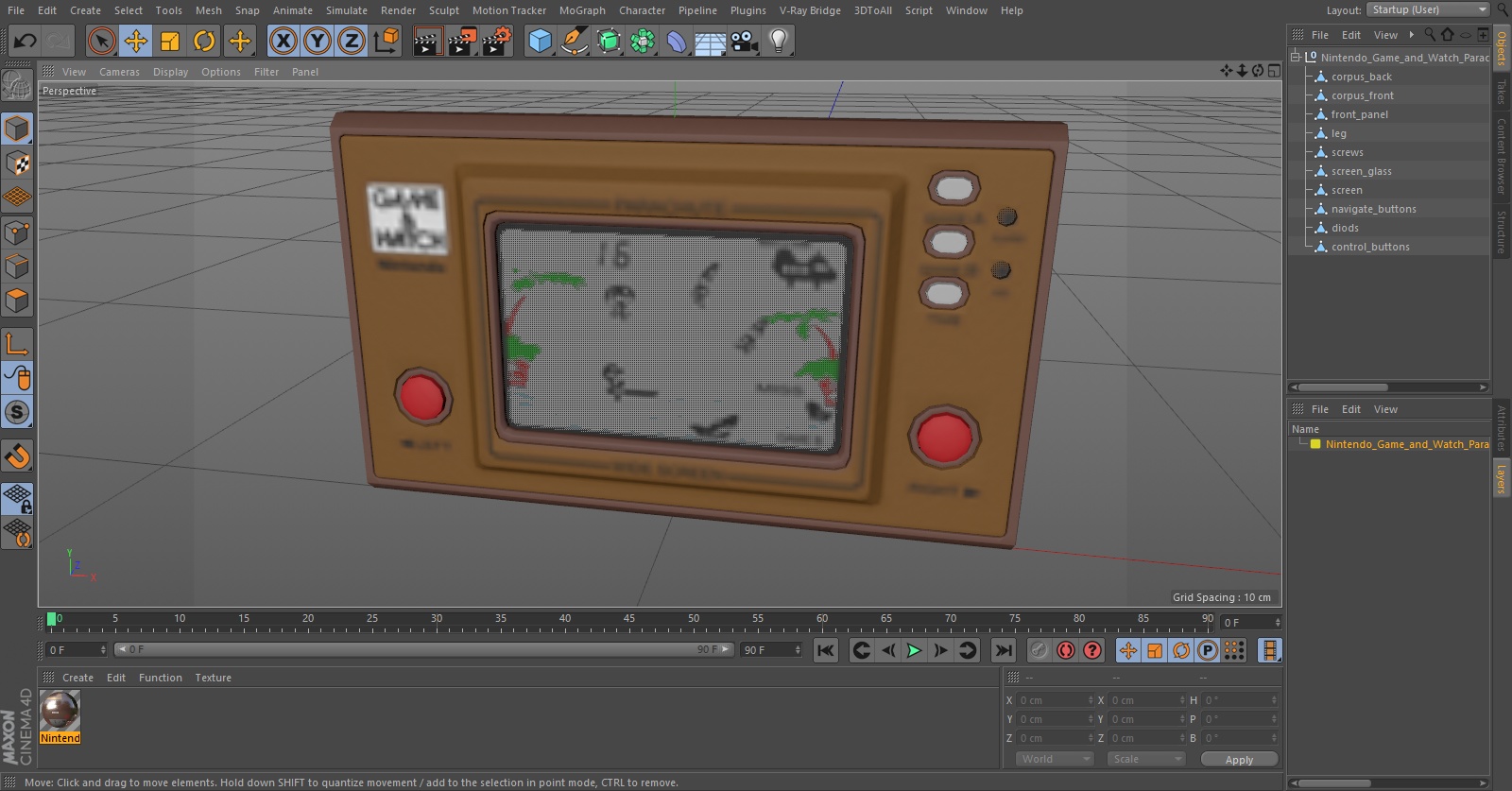Switch to Edges mode
This screenshot has width=1512, height=791.
(17, 266)
